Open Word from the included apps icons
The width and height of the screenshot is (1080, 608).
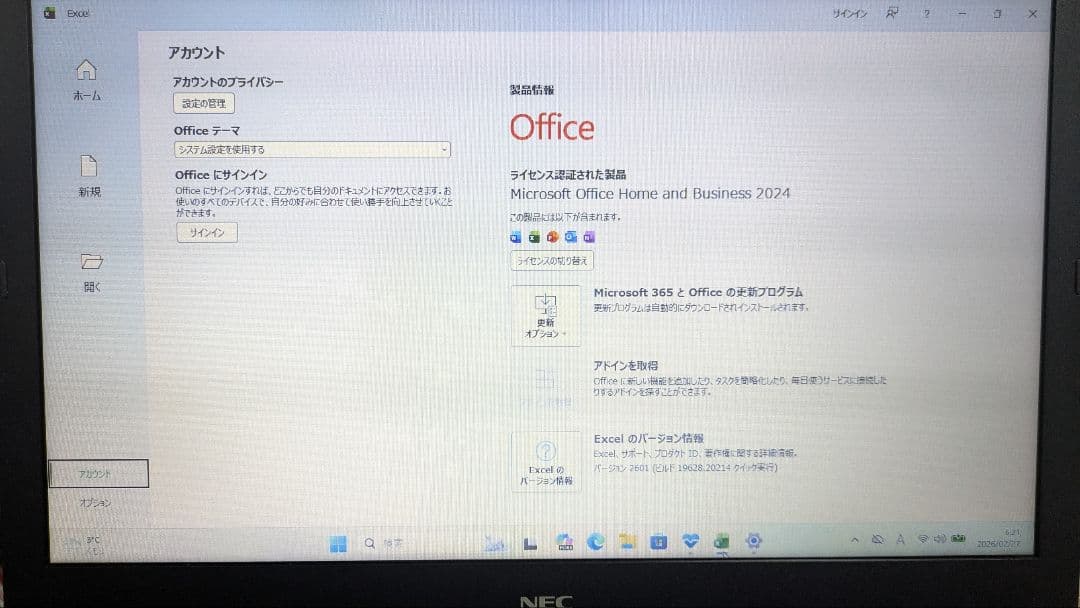[515, 237]
